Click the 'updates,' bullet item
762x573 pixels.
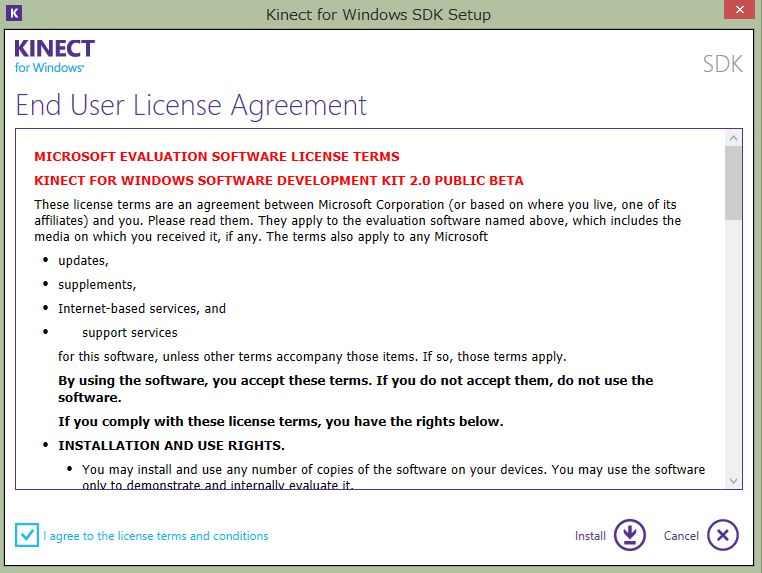click(83, 260)
